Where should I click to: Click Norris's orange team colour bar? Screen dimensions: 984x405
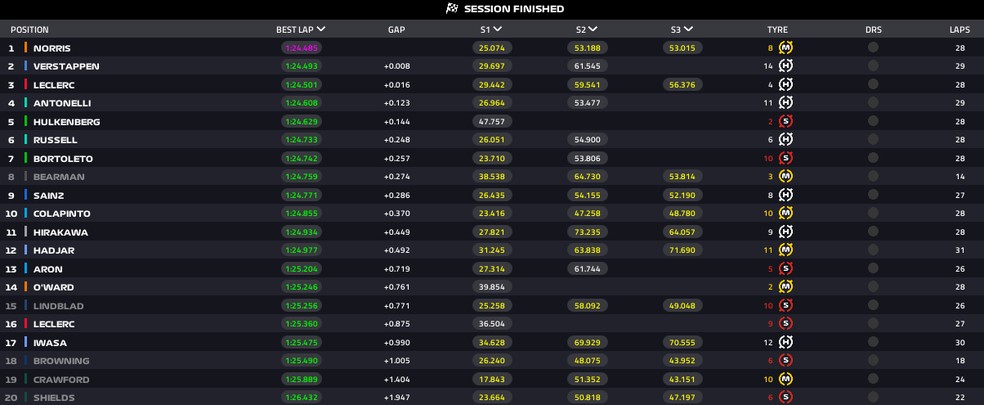pyautogui.click(x=26, y=48)
